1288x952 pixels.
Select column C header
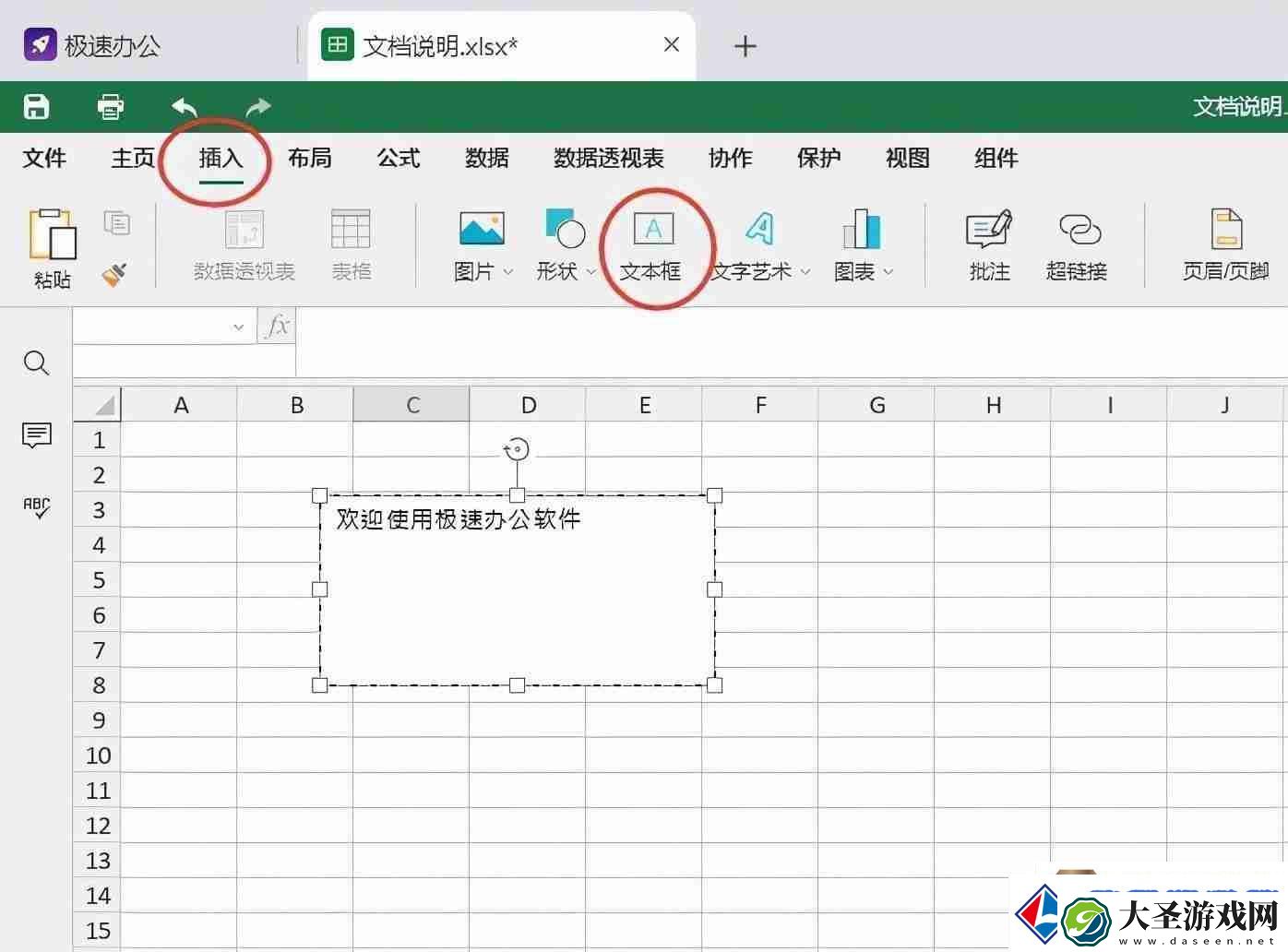(x=411, y=404)
